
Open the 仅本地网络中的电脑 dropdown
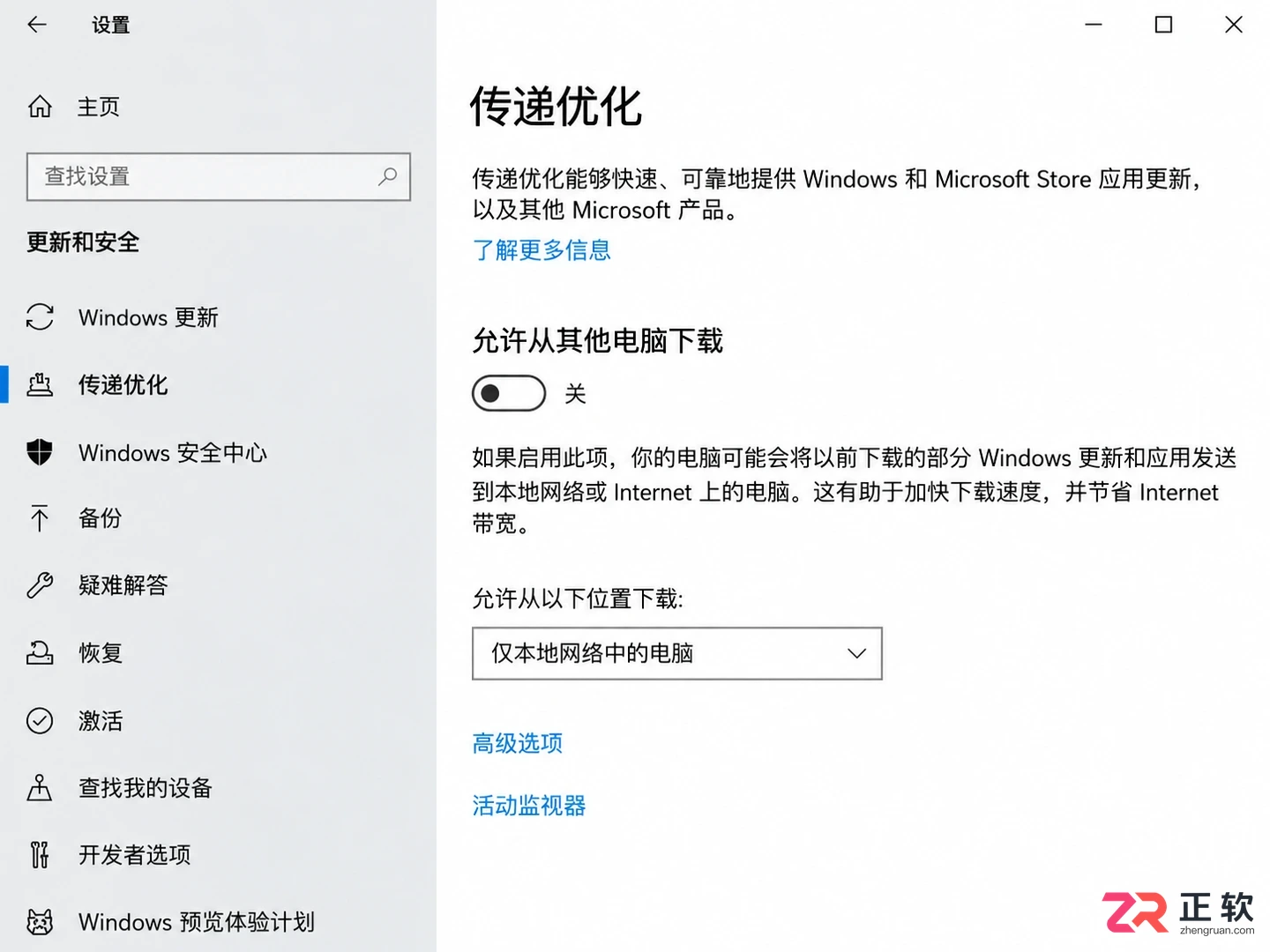click(677, 653)
